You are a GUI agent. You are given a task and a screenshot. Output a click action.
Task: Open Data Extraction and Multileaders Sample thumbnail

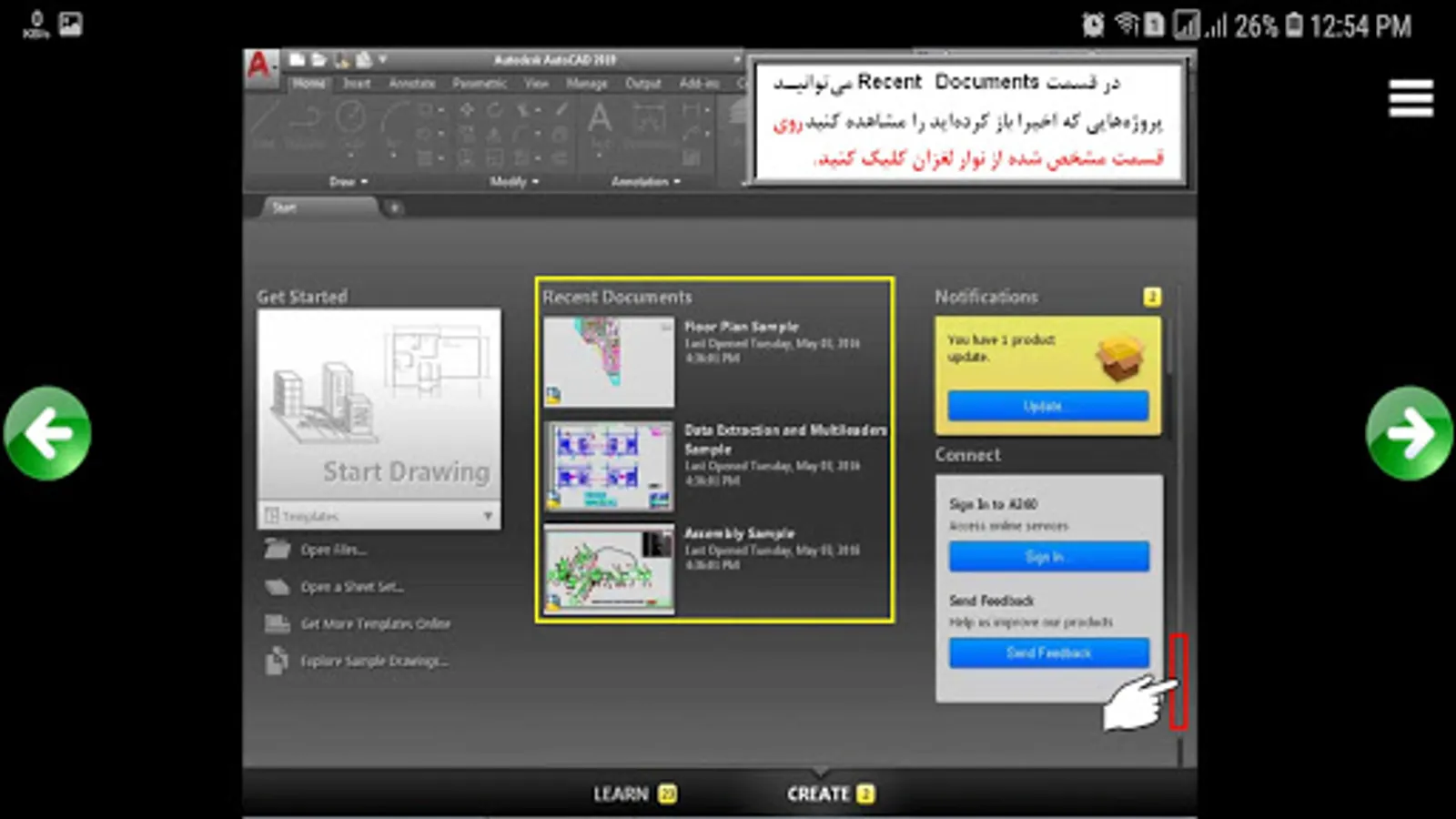pos(609,465)
